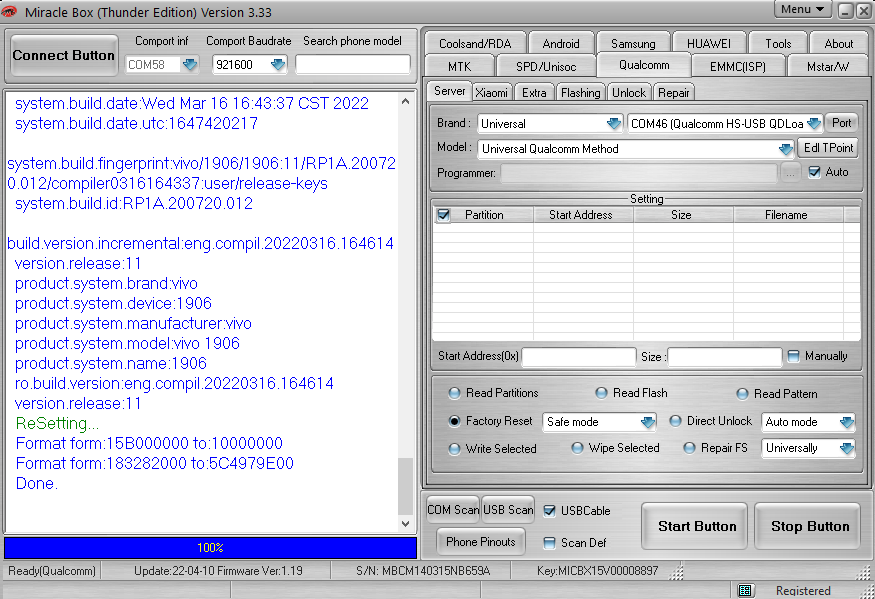Open the Extra sub-tab
The width and height of the screenshot is (875, 599).
(534, 93)
